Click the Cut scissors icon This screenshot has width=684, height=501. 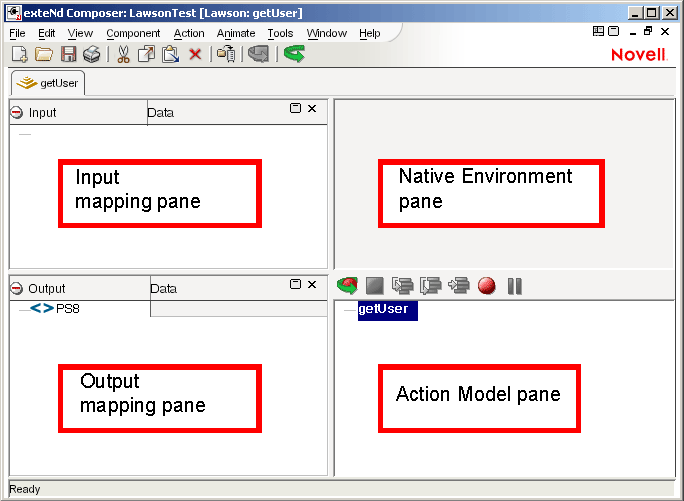pyautogui.click(x=123, y=54)
